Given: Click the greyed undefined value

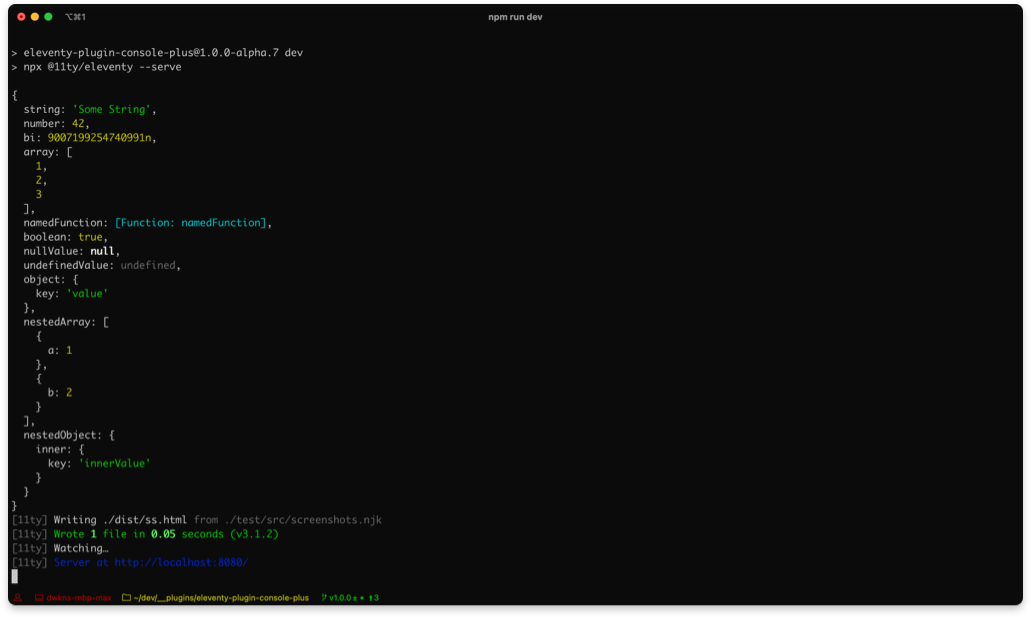Looking at the screenshot, I should pyautogui.click(x=147, y=265).
